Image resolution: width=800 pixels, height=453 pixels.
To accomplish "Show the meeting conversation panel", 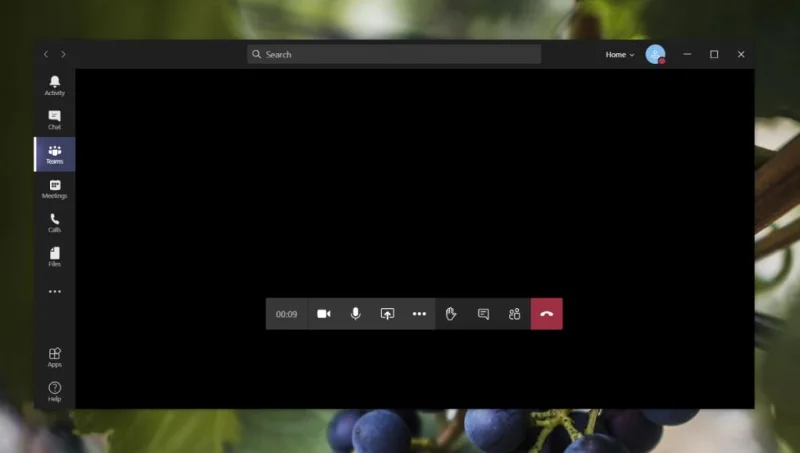I will 483,314.
